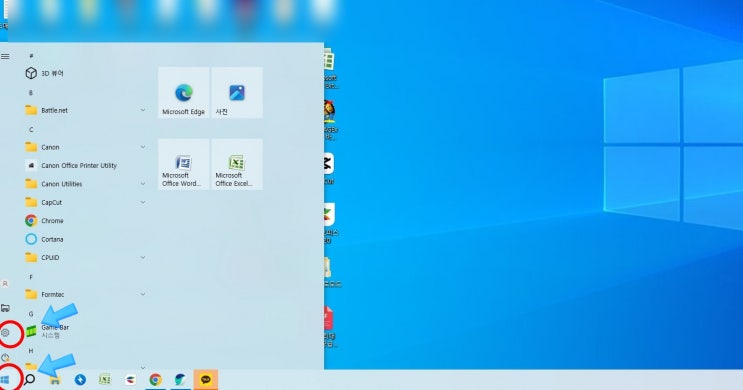This screenshot has height=390, width=743.
Task: Launch the blue lightning app on taskbar
Action: coord(80,380)
